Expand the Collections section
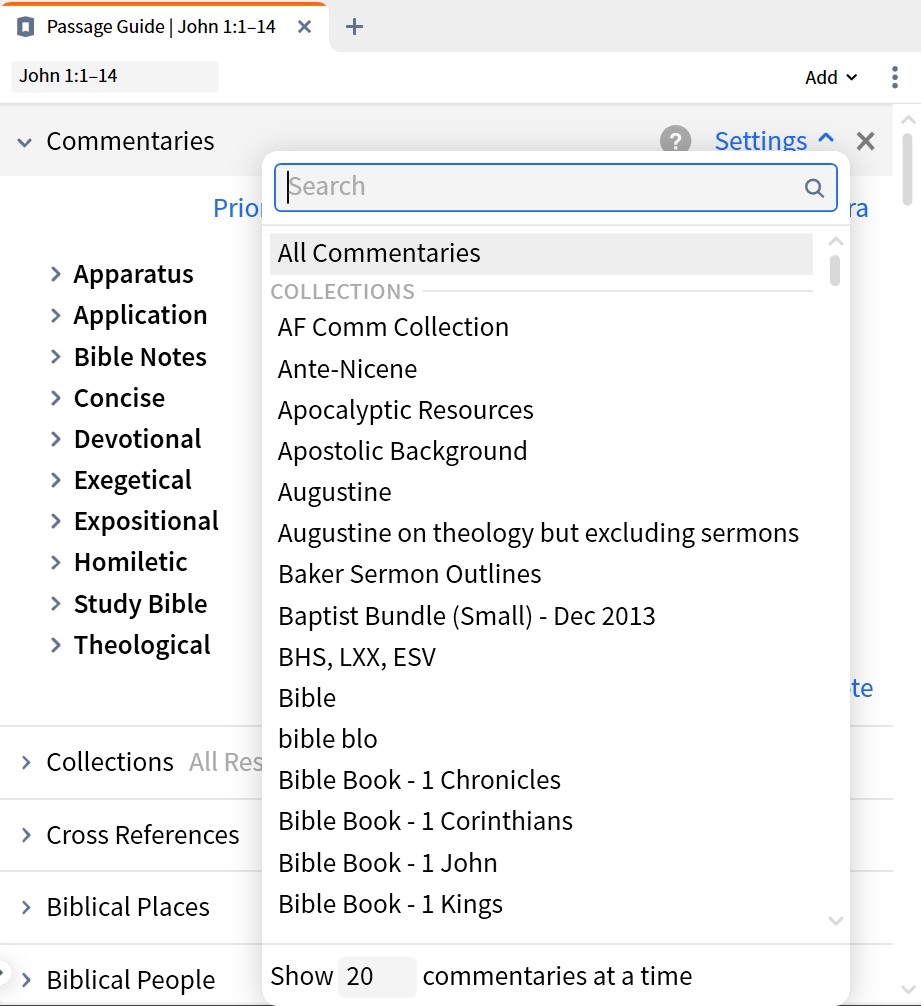921x1006 pixels. (26, 762)
